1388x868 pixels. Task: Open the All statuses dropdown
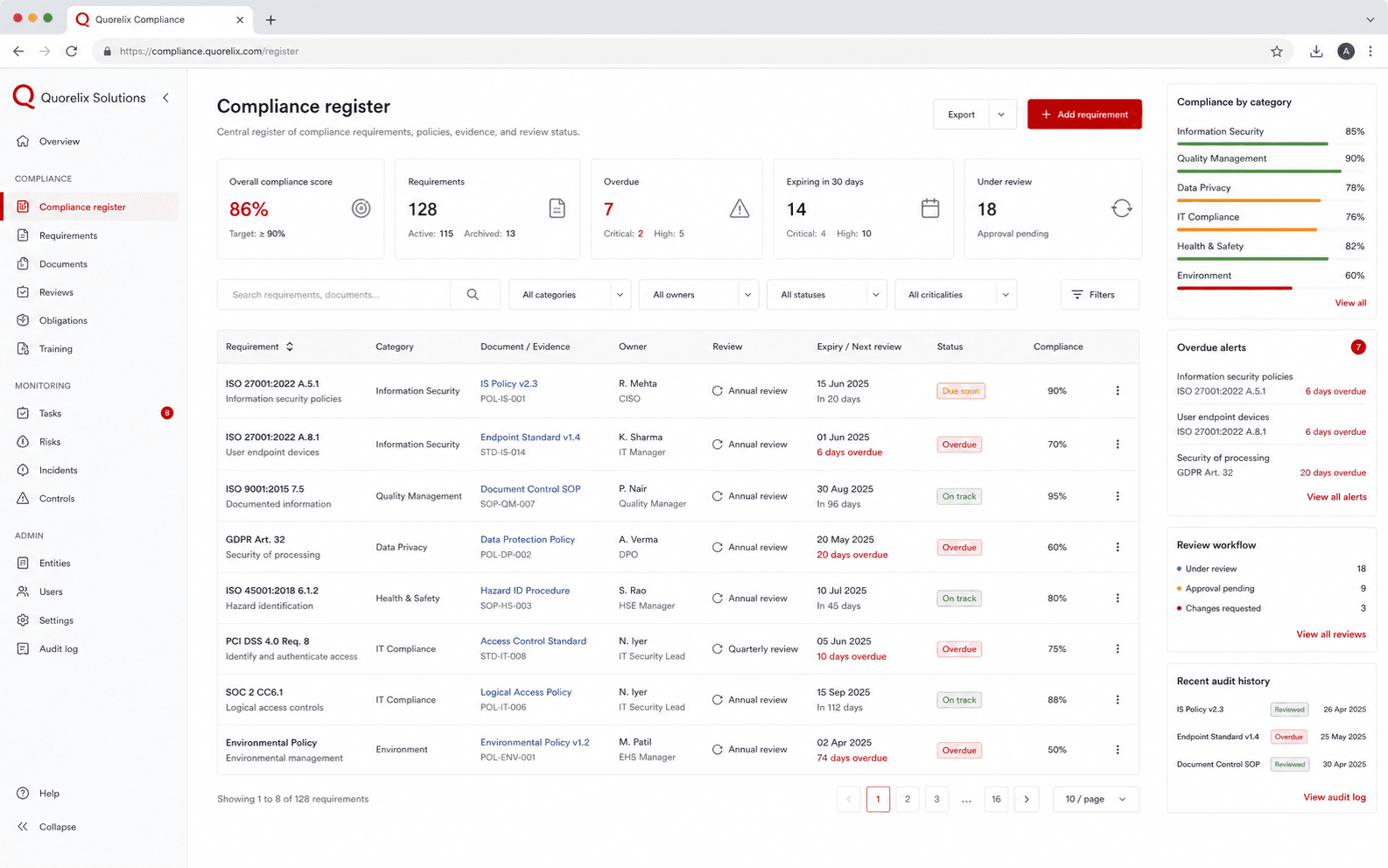[826, 295]
